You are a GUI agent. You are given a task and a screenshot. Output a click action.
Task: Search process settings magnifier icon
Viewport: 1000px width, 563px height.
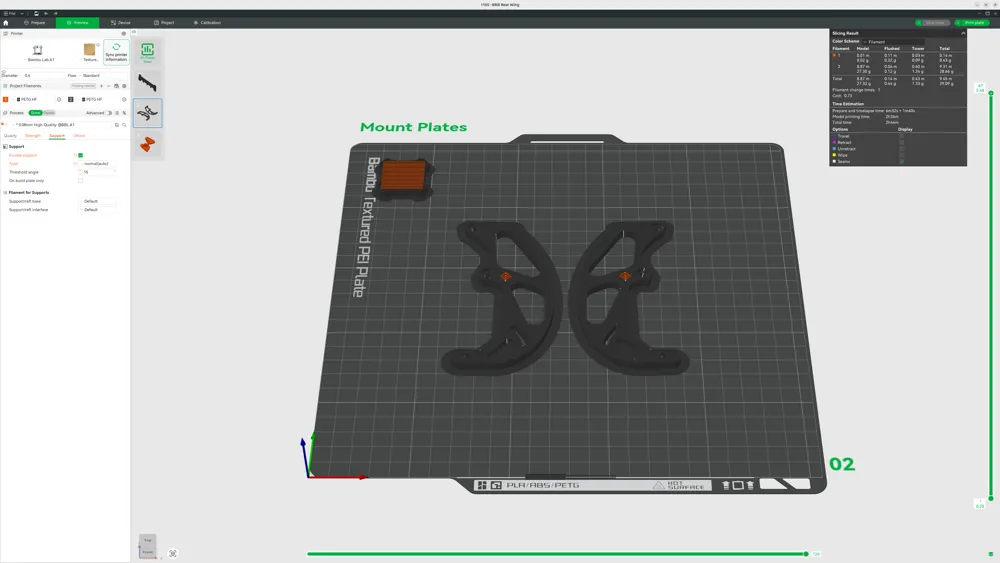[124, 125]
